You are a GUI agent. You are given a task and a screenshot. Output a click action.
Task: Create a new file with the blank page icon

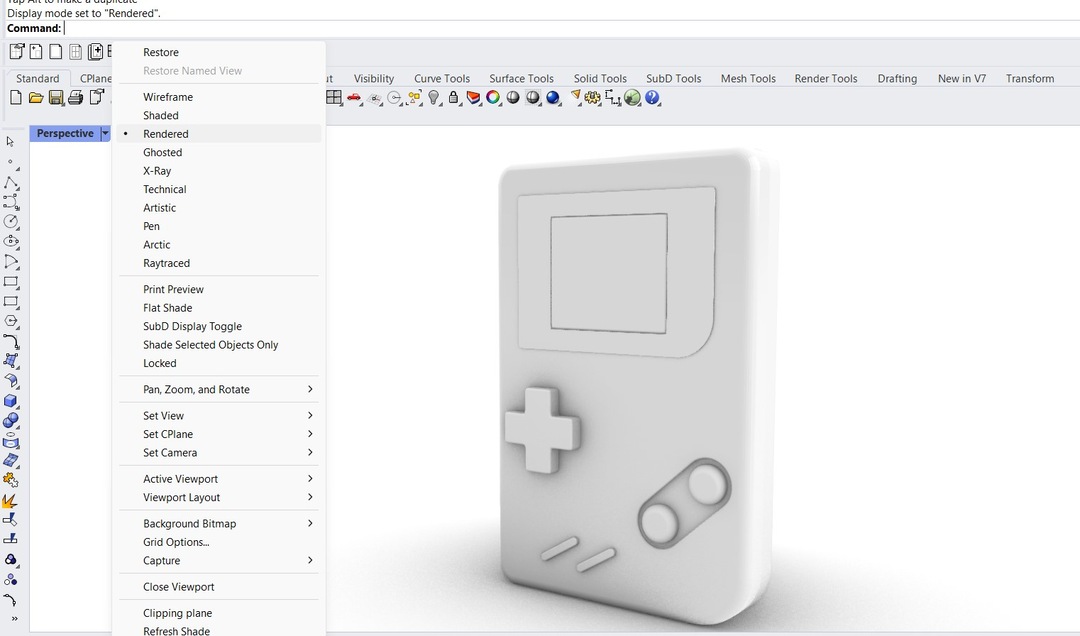(x=16, y=98)
